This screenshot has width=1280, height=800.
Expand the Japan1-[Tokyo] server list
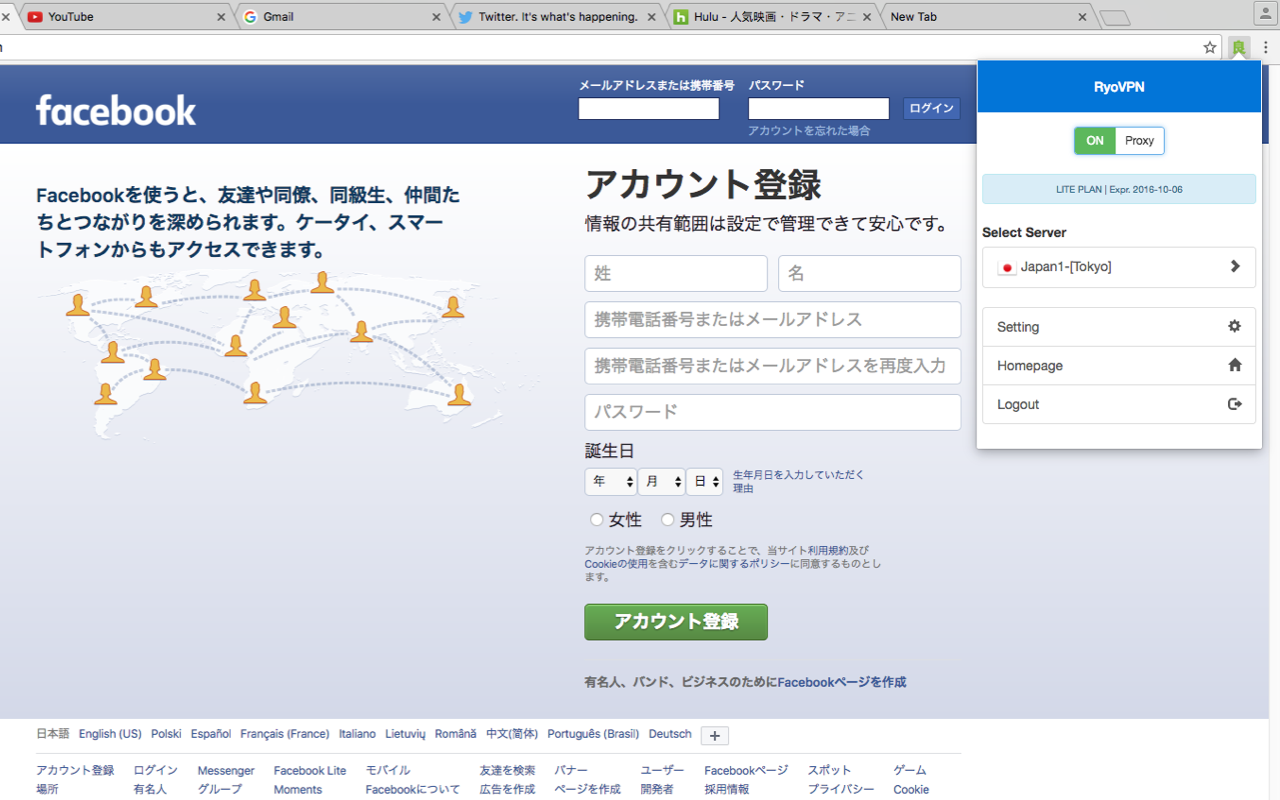1232,267
